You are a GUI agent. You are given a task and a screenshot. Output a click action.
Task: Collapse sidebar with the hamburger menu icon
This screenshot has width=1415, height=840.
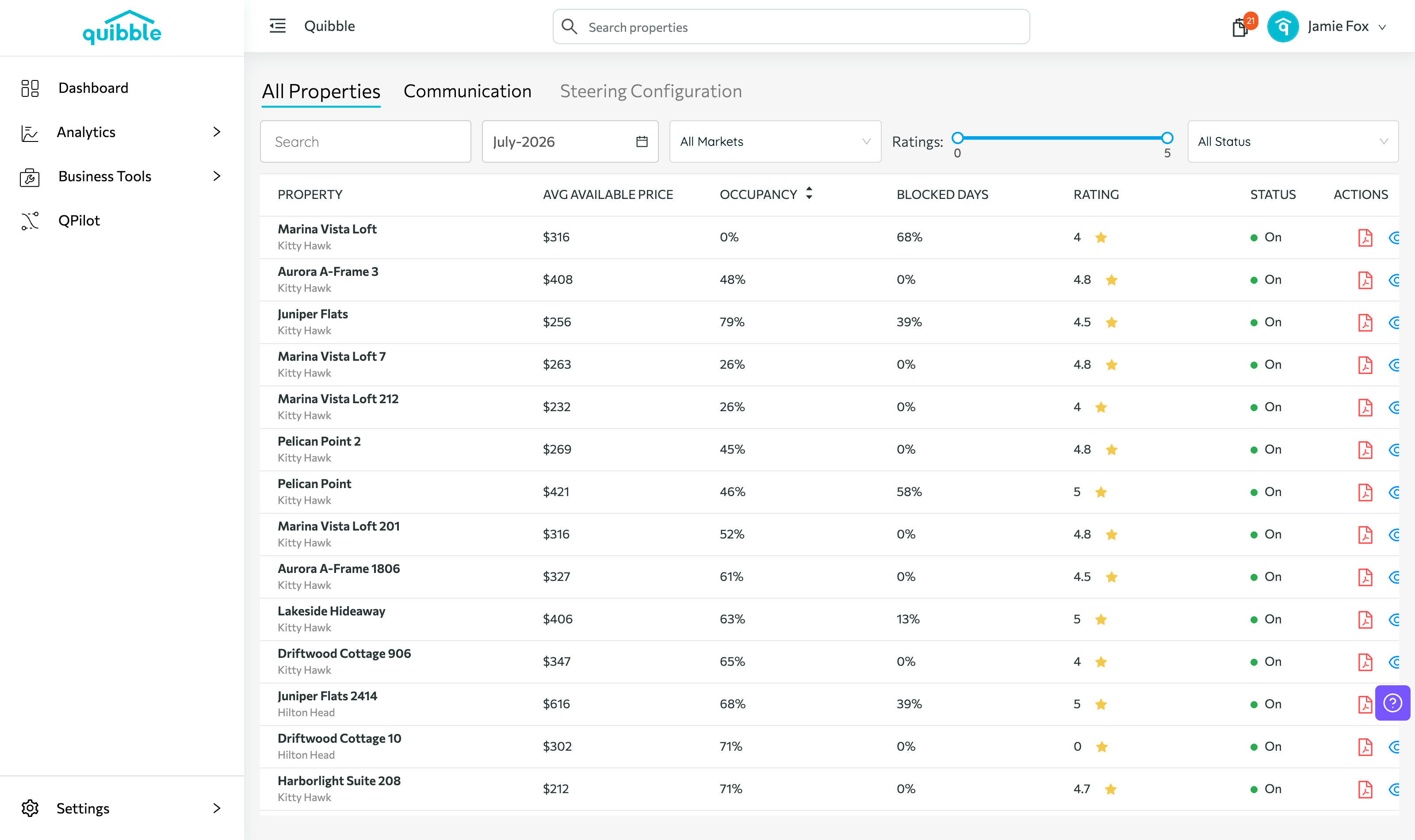(277, 26)
